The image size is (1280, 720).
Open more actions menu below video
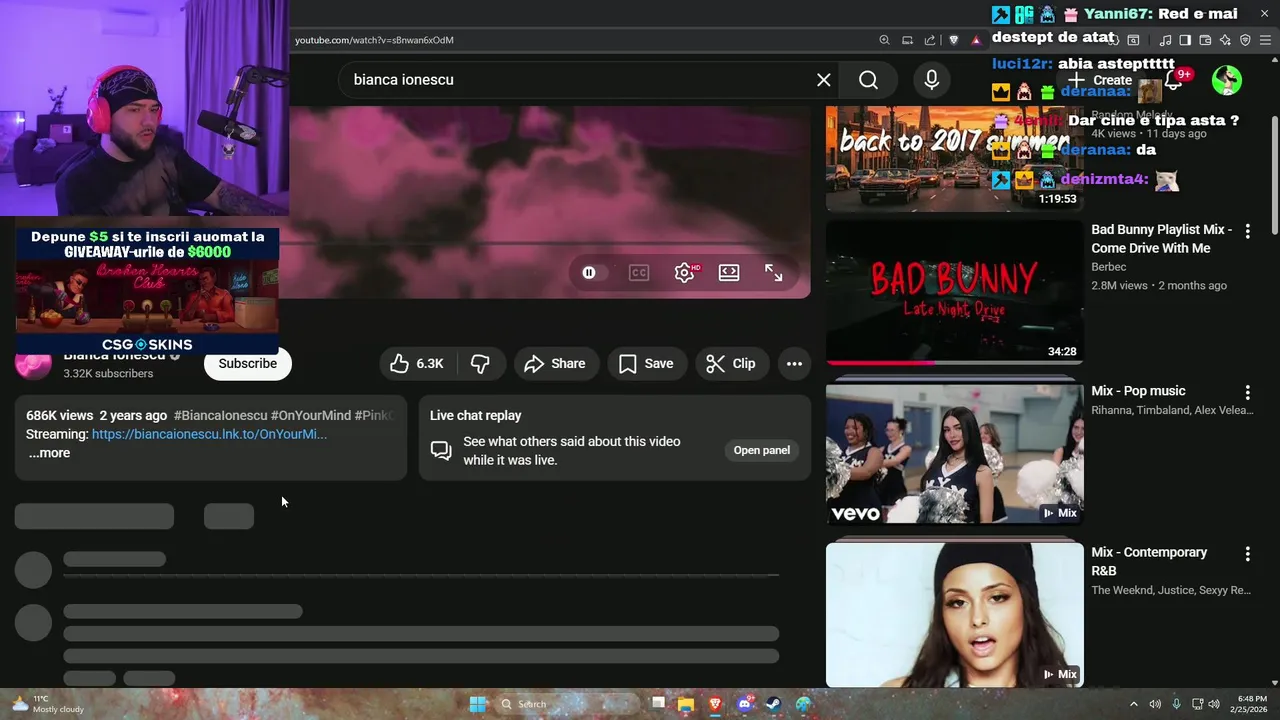pyautogui.click(x=794, y=364)
